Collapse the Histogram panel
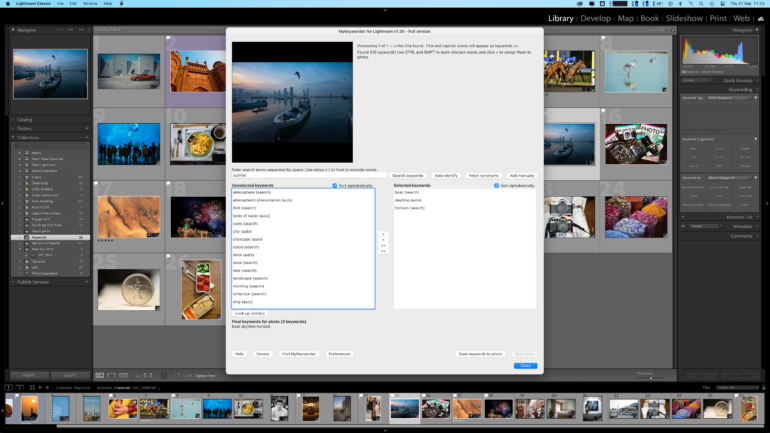This screenshot has height=433, width=770. click(x=757, y=30)
